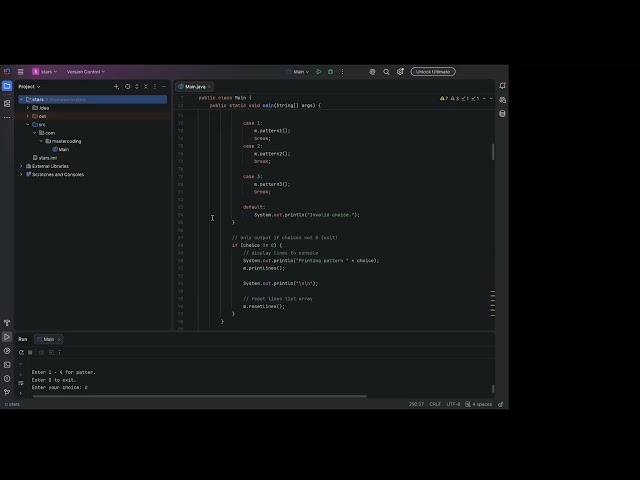The width and height of the screenshot is (640, 480).
Task: Open Problems tool window icon
Action: point(7,378)
